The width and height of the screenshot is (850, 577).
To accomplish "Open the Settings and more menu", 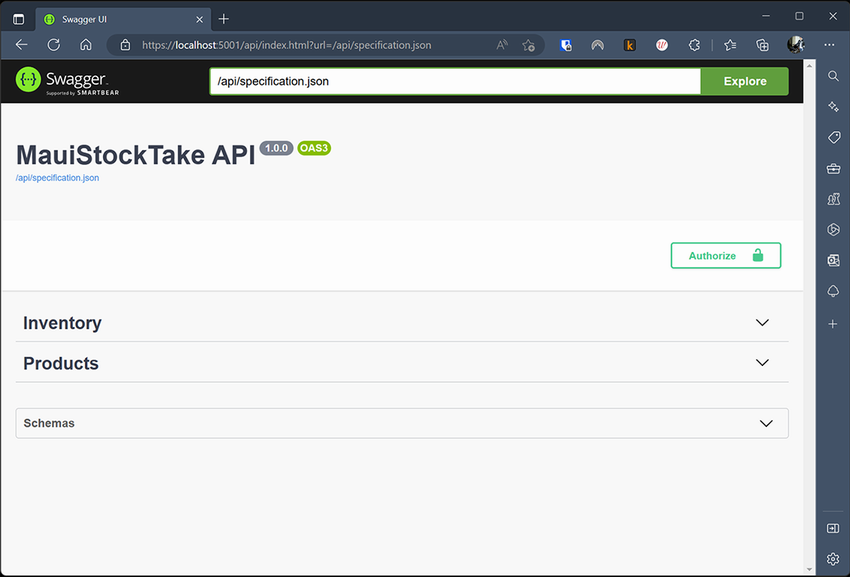I will [x=829, y=44].
